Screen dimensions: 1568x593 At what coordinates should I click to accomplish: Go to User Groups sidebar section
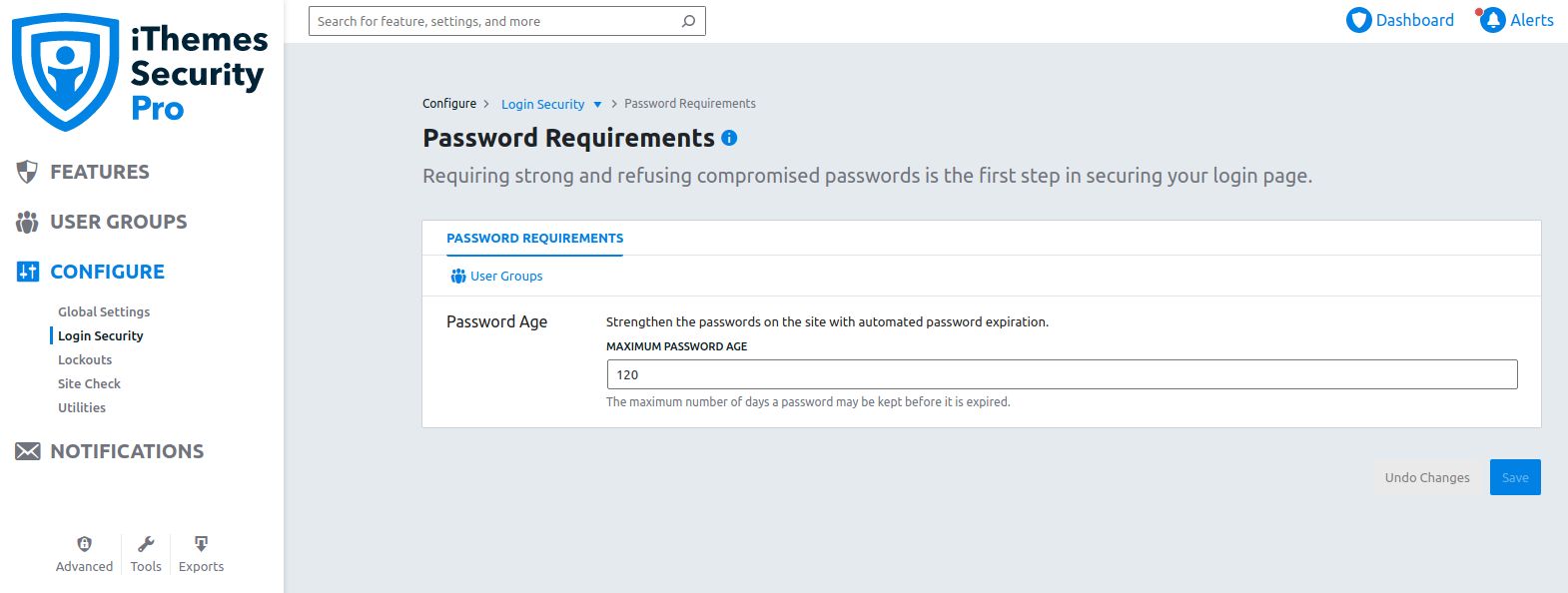pyautogui.click(x=118, y=222)
